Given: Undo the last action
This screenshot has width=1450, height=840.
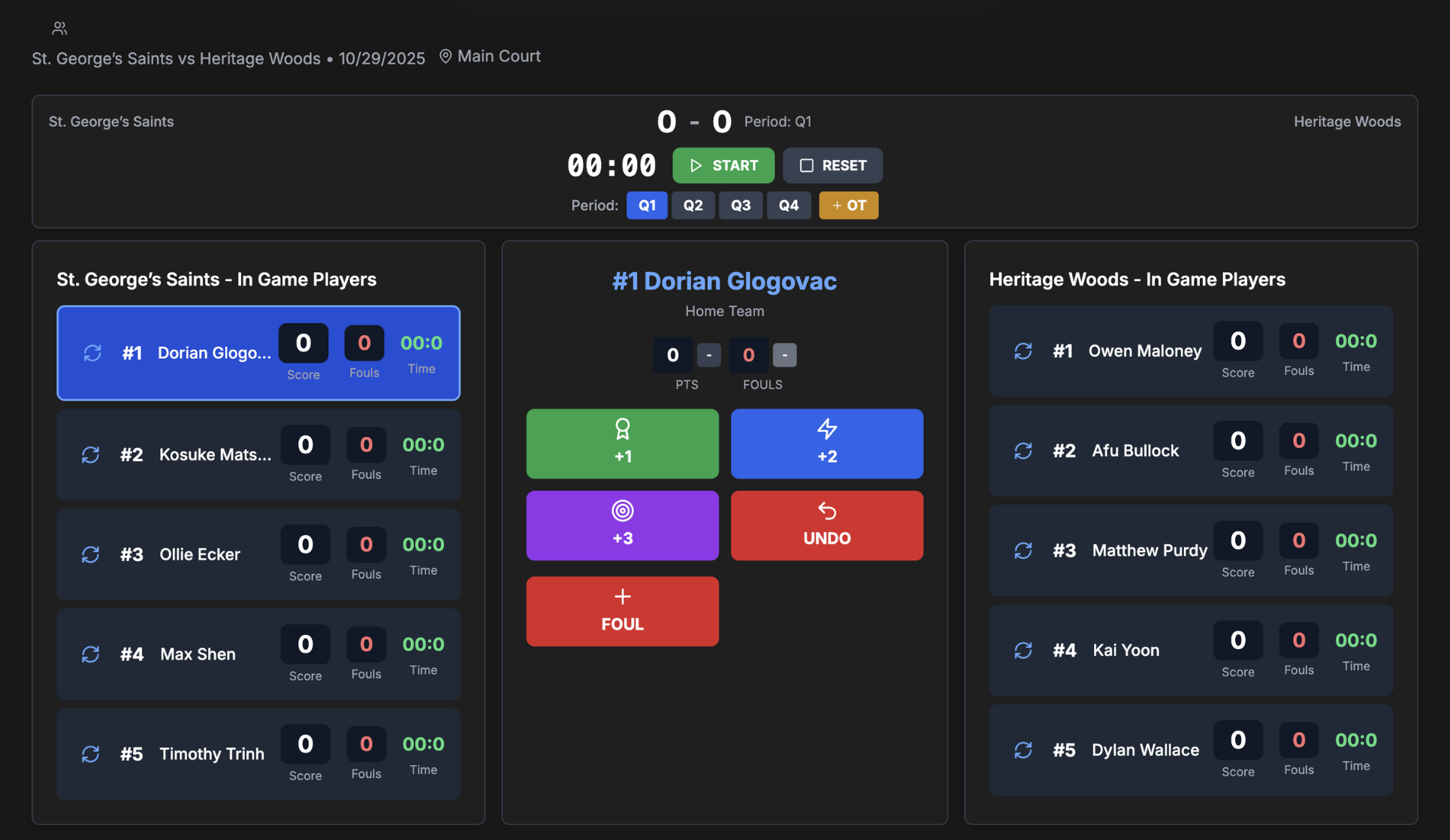Looking at the screenshot, I should tap(826, 525).
